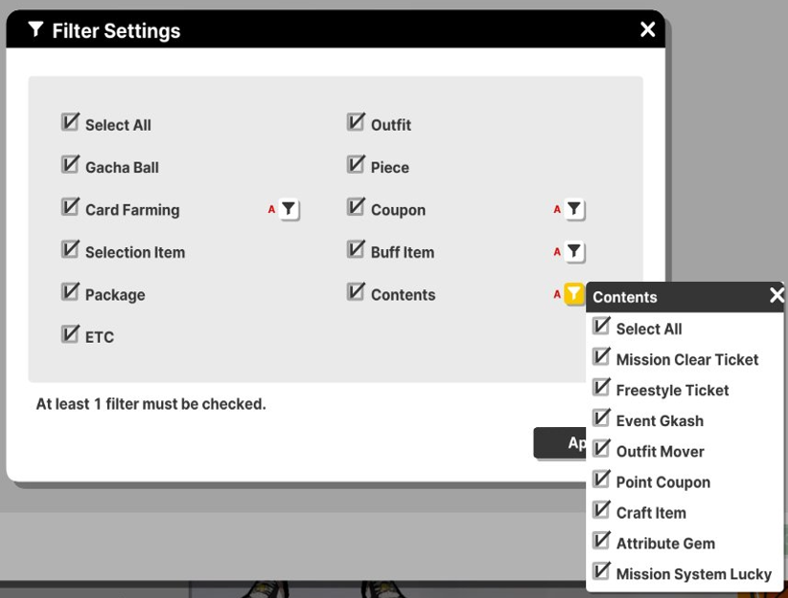The height and width of the screenshot is (598, 788).
Task: Toggle the Piece filter checkbox
Action: coord(356,165)
